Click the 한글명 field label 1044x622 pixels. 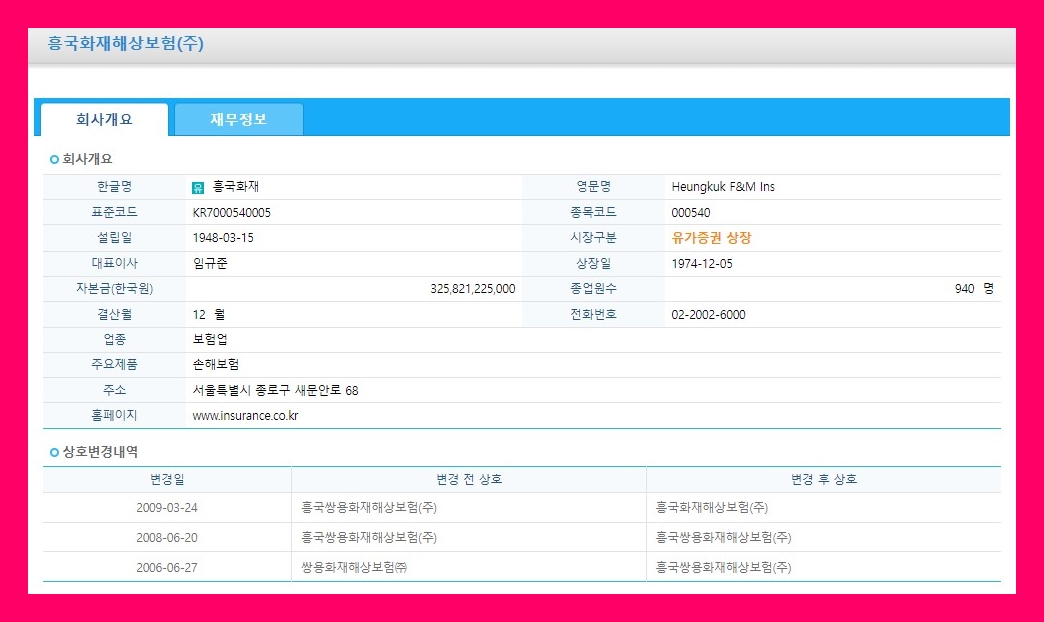(x=115, y=187)
